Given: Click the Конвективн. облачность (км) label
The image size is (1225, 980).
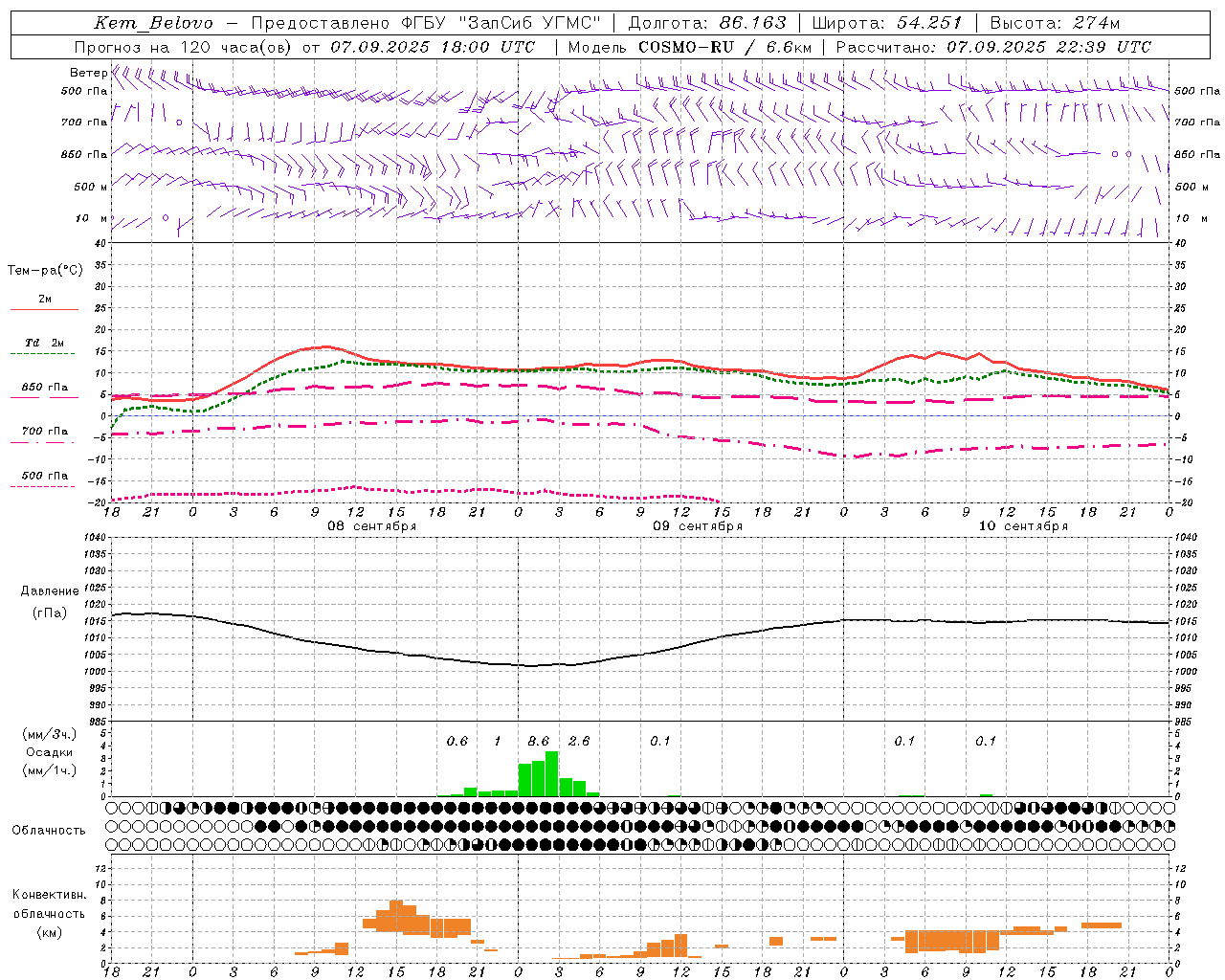Looking at the screenshot, I should pos(49,913).
